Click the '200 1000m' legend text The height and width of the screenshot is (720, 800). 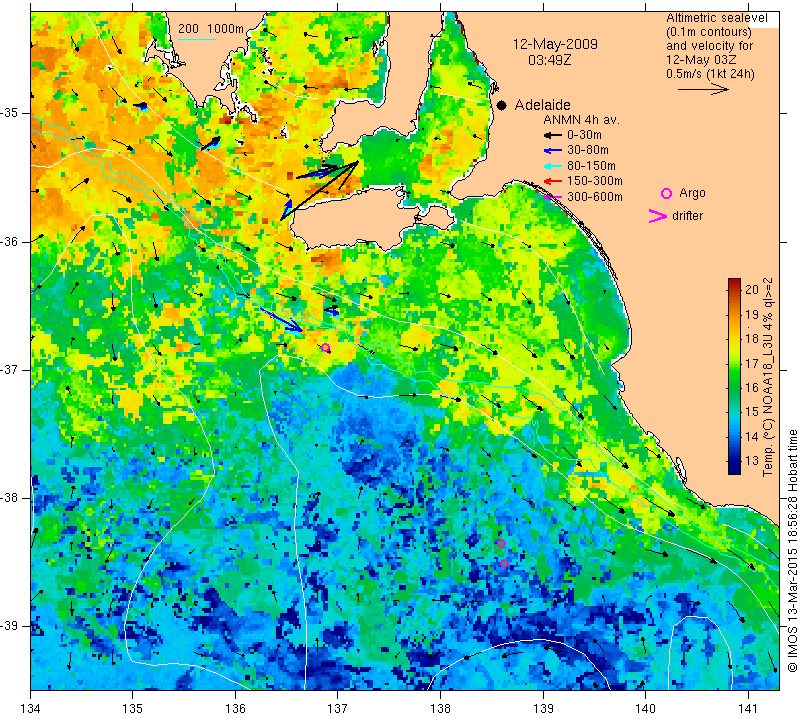211,29
